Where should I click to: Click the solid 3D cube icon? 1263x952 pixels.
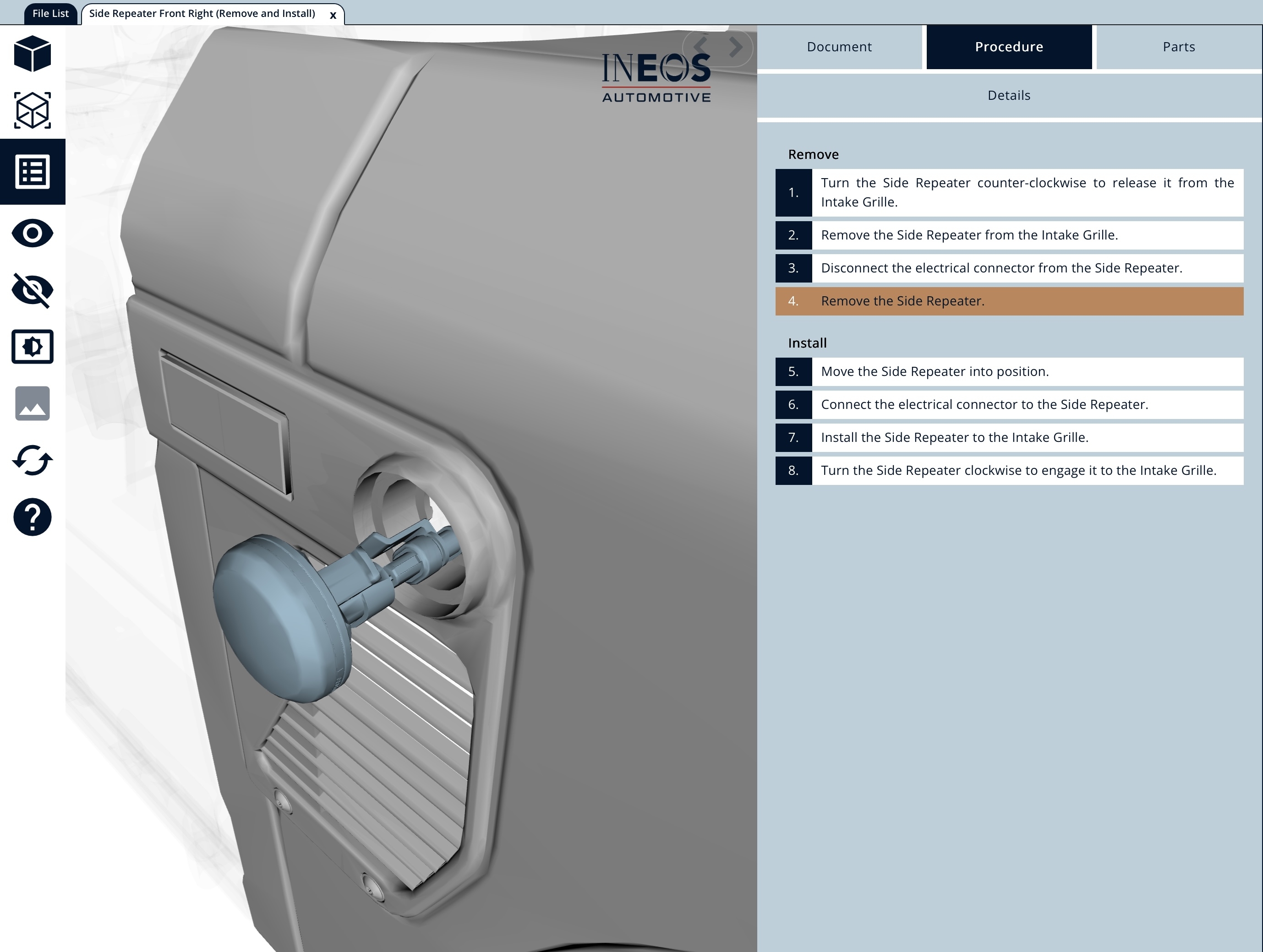(33, 54)
